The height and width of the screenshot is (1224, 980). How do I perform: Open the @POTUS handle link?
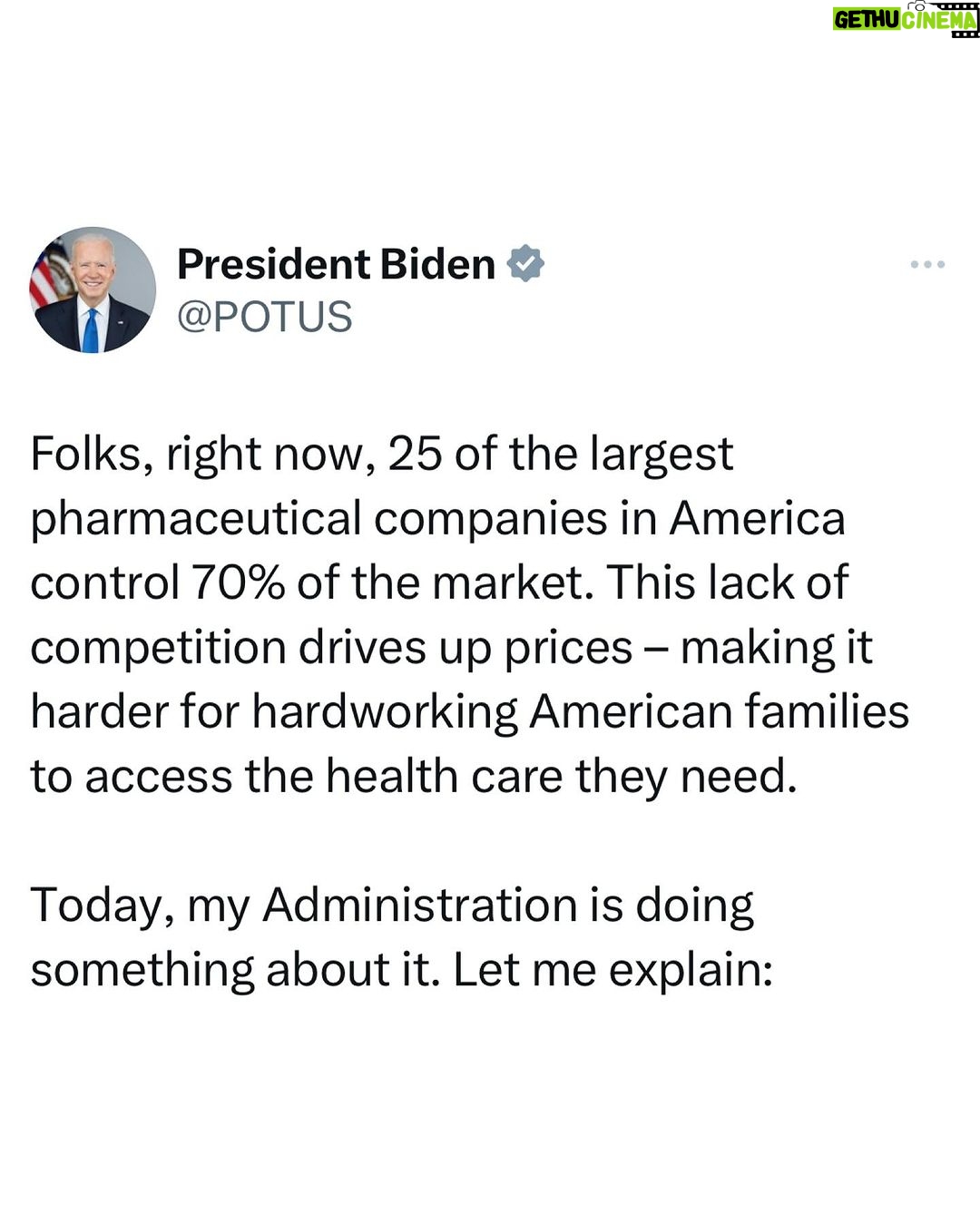[264, 317]
